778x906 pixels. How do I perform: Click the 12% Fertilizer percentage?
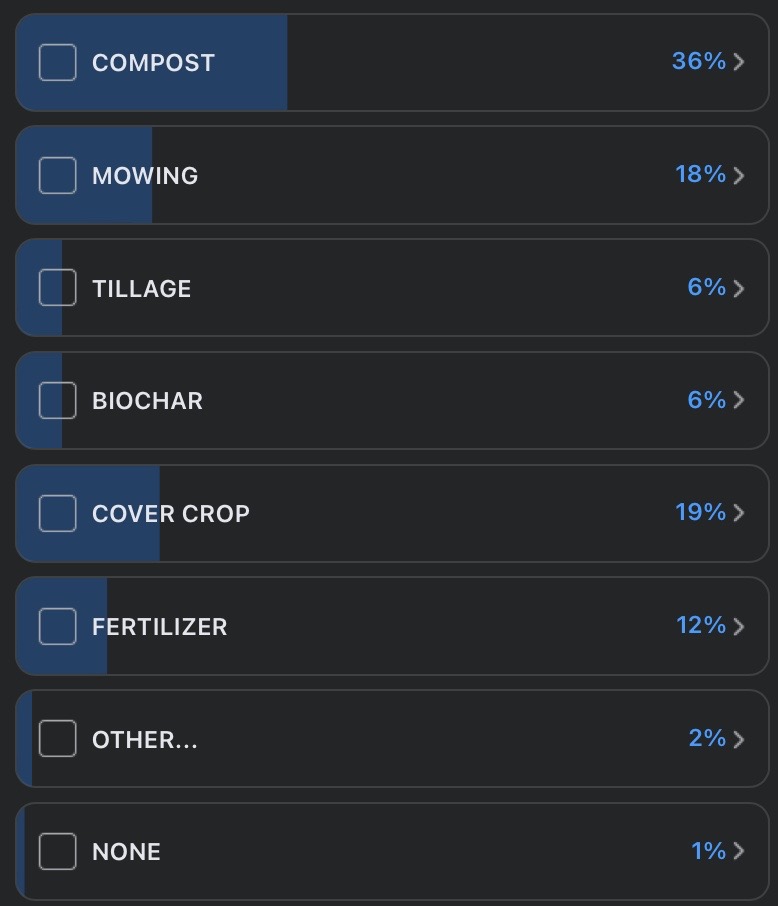[x=701, y=625]
